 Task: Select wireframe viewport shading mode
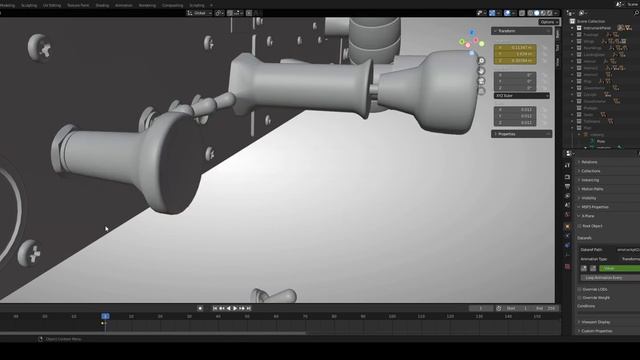click(530, 13)
